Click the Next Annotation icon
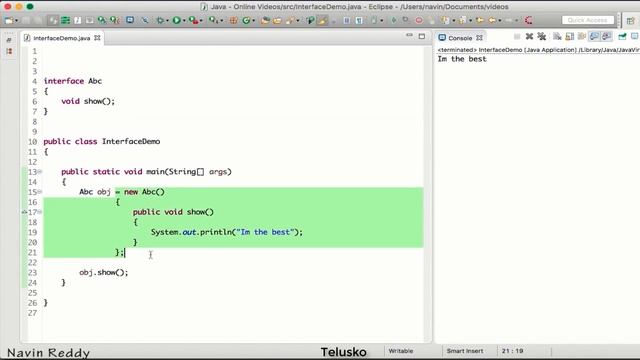The image size is (640, 360). [x=445, y=20]
